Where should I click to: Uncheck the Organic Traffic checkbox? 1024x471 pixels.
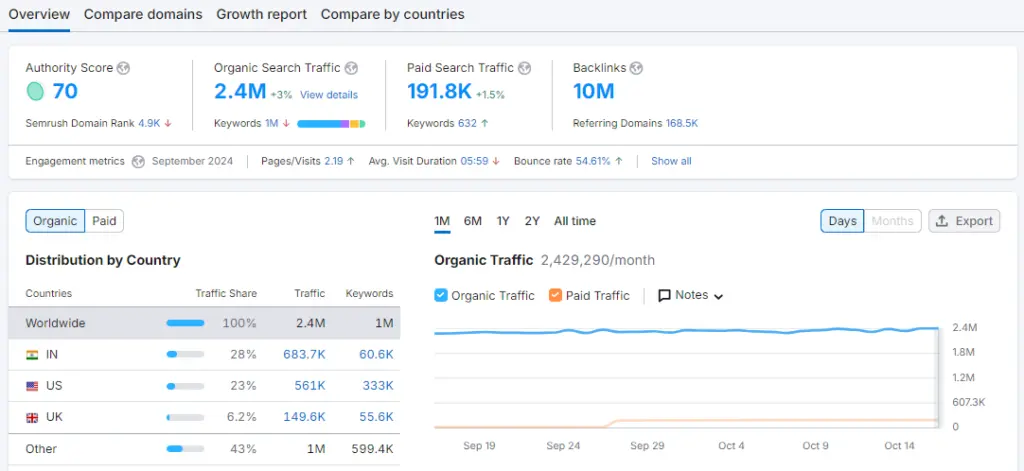point(441,295)
